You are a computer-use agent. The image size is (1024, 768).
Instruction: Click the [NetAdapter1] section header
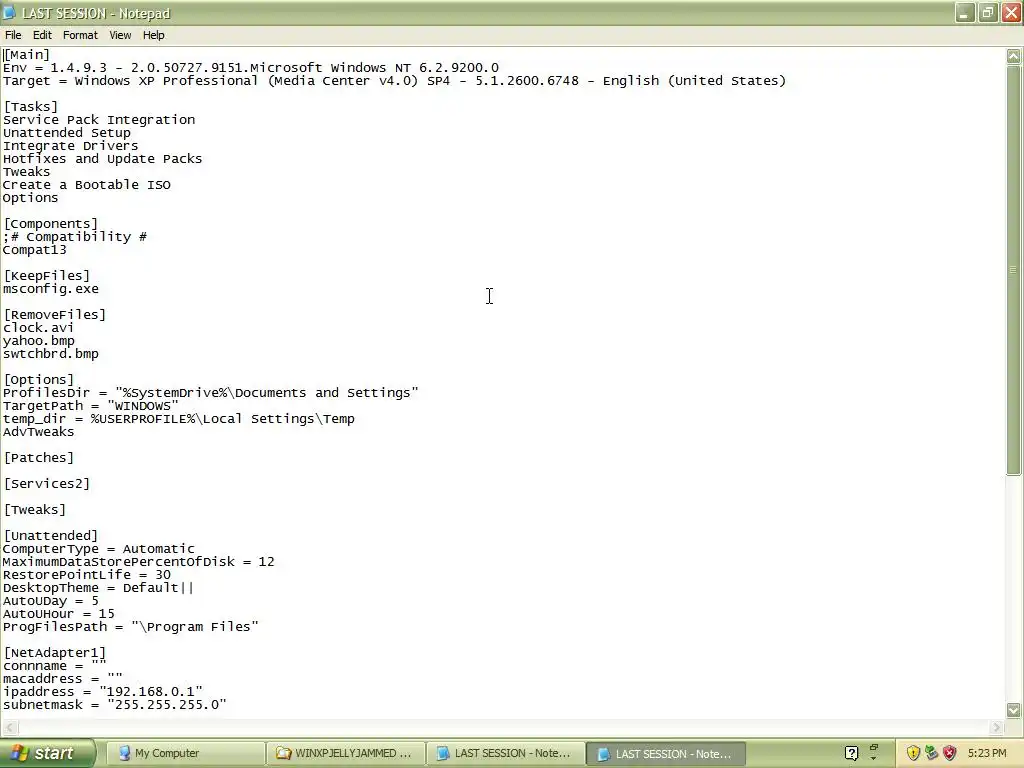(x=55, y=653)
